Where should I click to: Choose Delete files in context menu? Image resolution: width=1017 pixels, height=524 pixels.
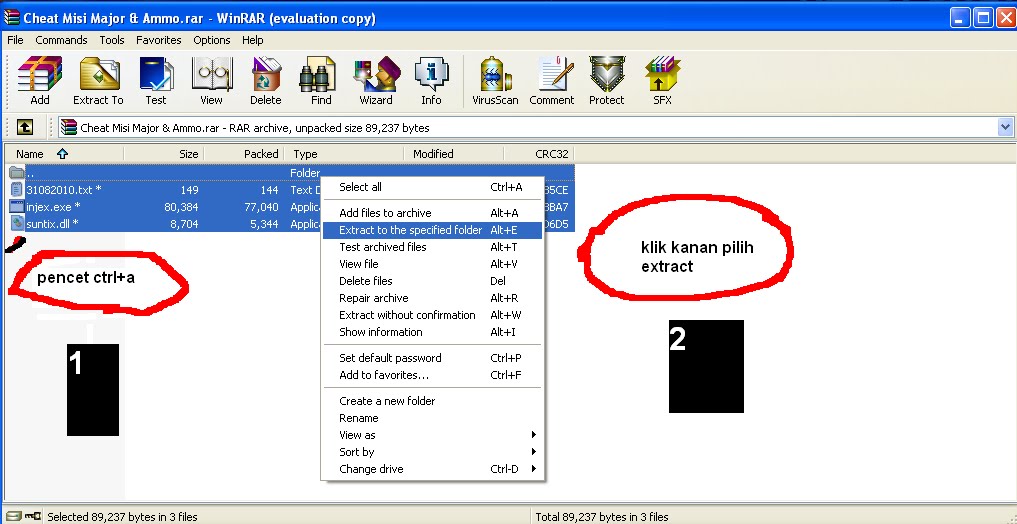tap(432, 281)
